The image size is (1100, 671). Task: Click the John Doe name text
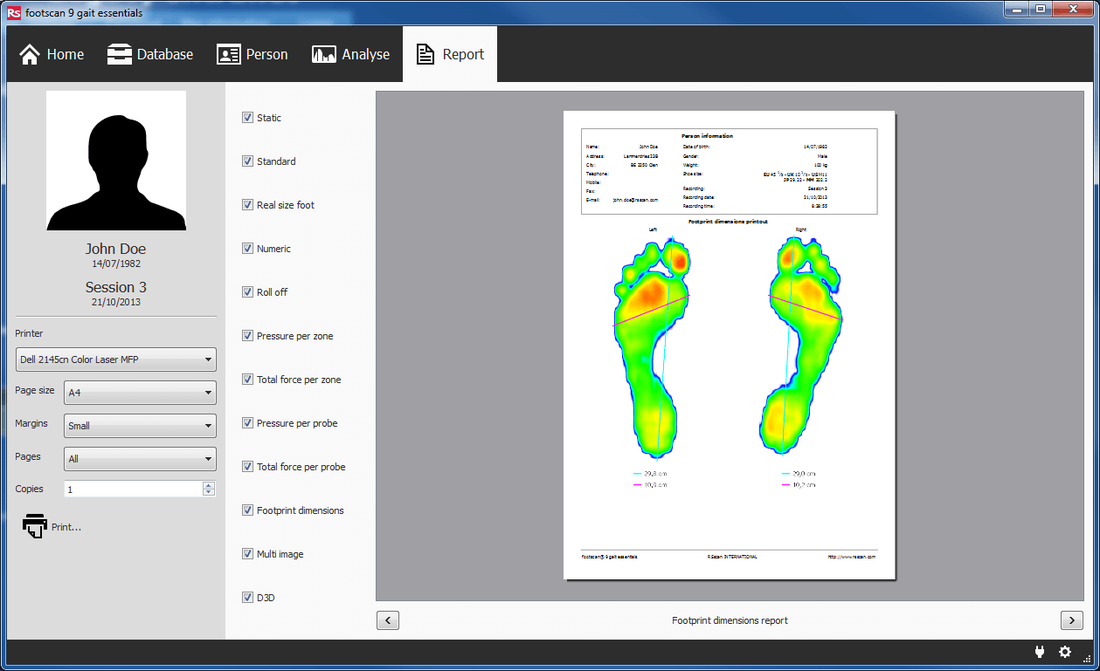click(x=116, y=248)
